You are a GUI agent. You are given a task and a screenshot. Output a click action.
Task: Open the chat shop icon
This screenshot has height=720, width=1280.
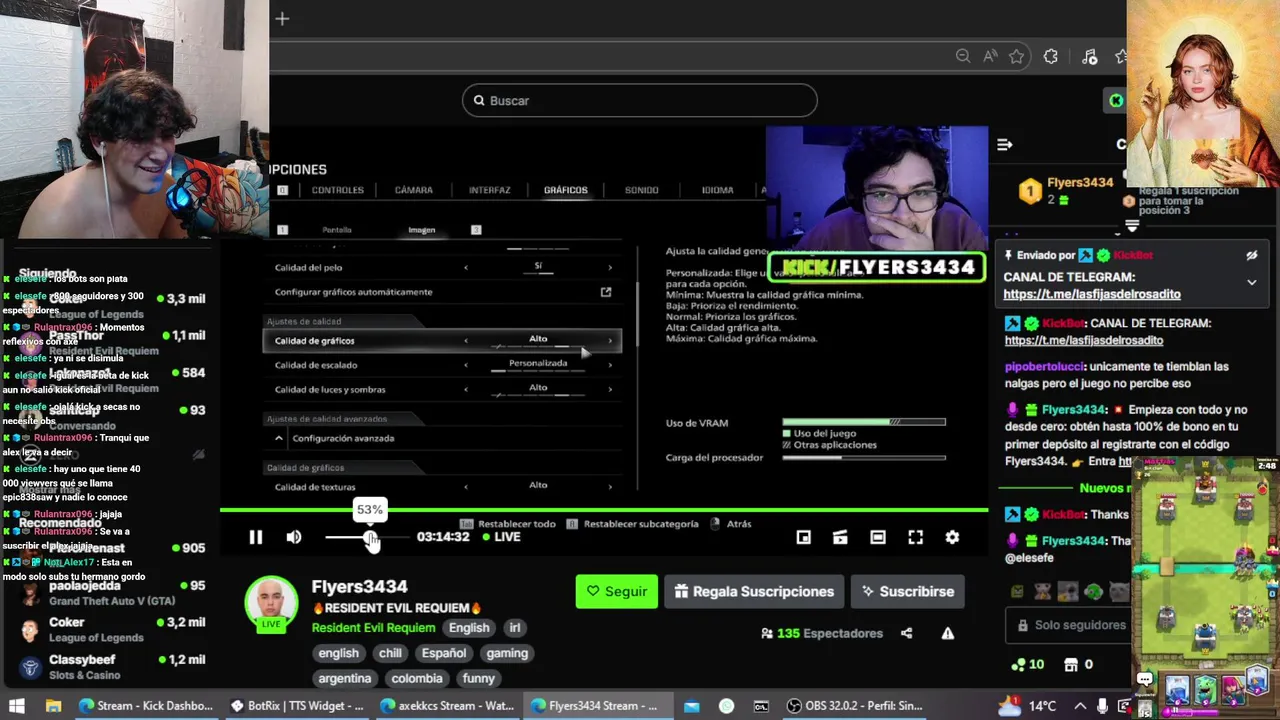click(x=1071, y=664)
